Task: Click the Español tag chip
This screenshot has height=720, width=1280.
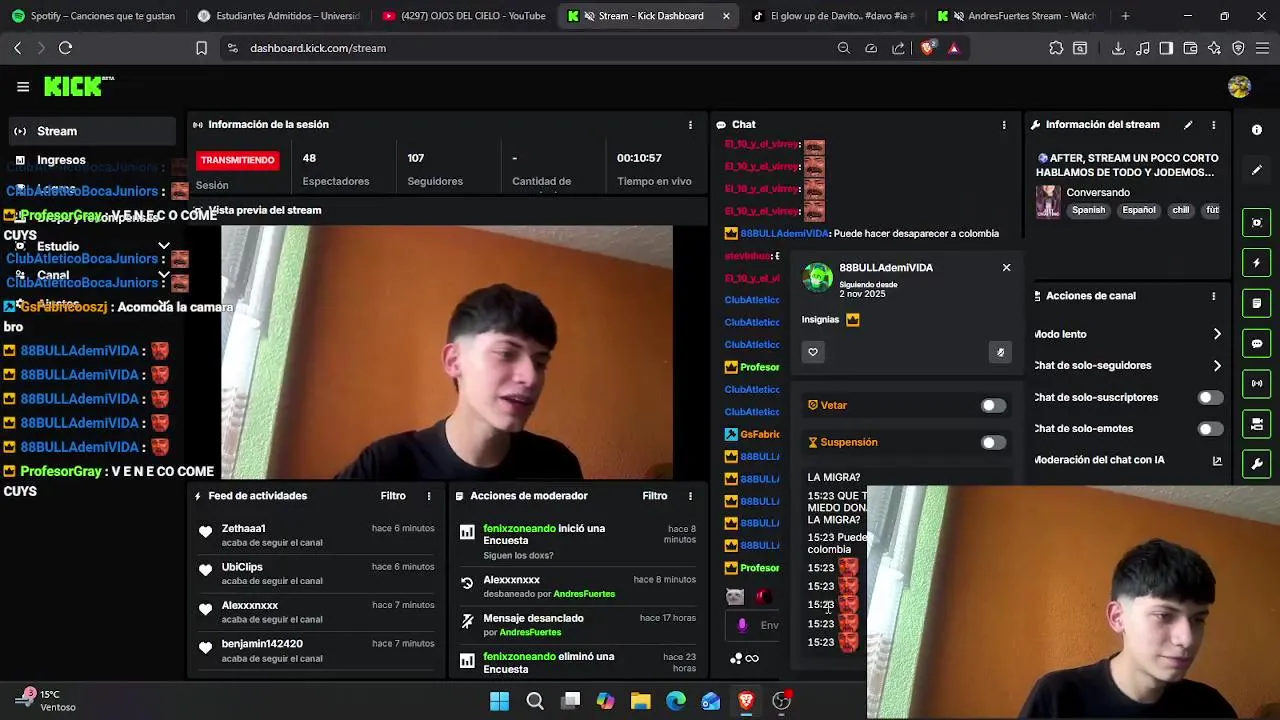Action: coord(1138,211)
